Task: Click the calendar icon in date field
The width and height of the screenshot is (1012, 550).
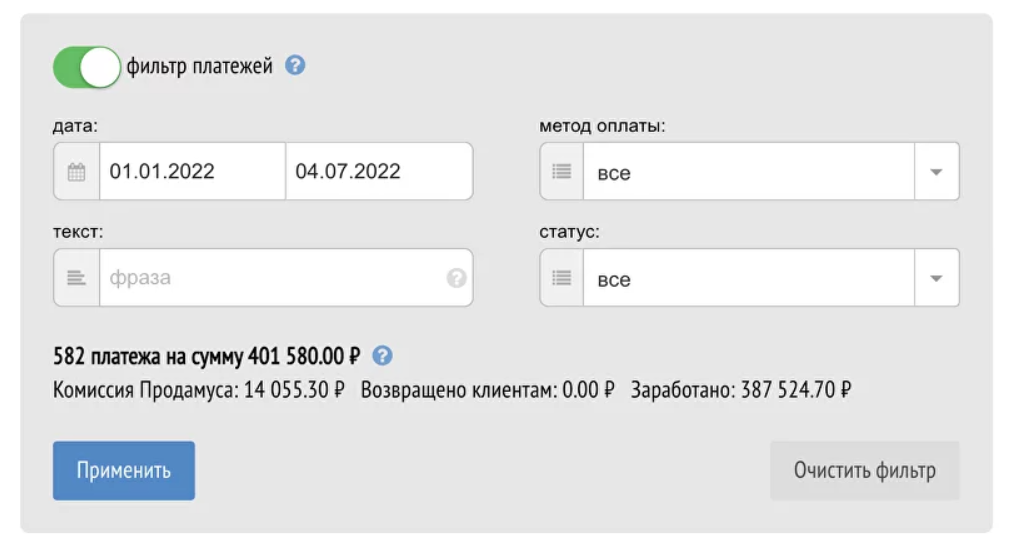Action: (76, 171)
